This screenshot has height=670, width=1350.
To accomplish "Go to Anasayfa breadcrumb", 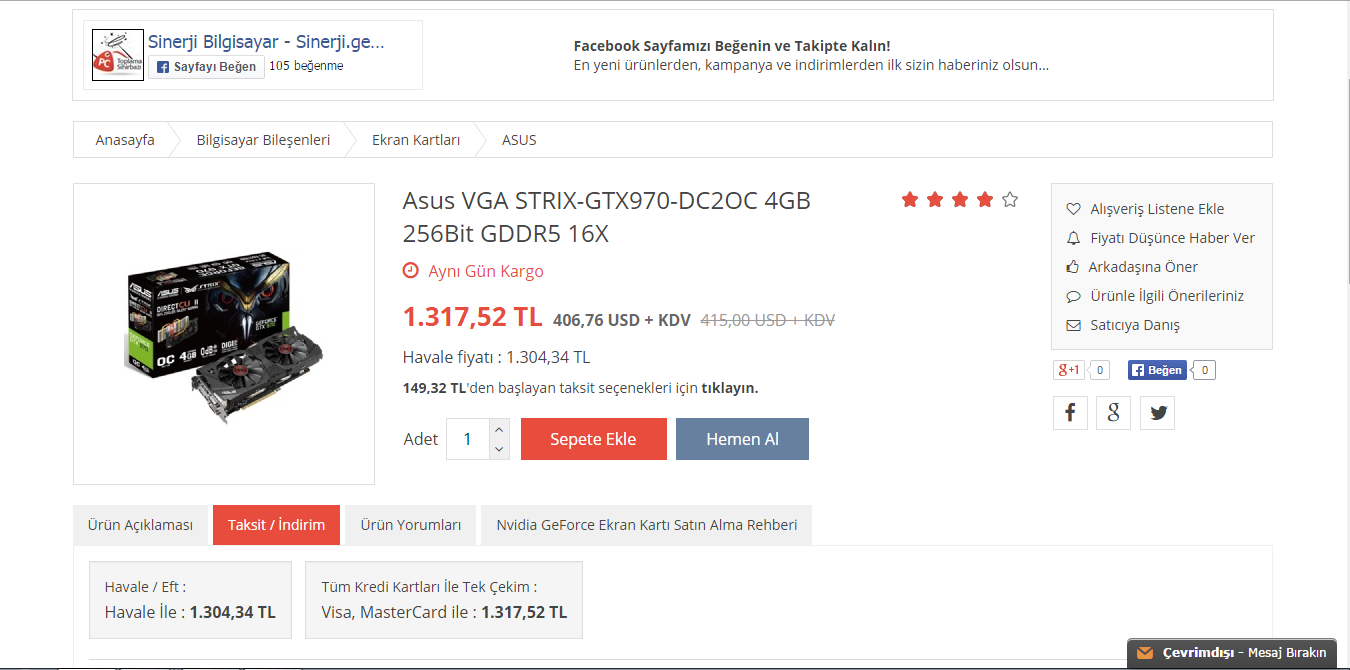I will (125, 140).
